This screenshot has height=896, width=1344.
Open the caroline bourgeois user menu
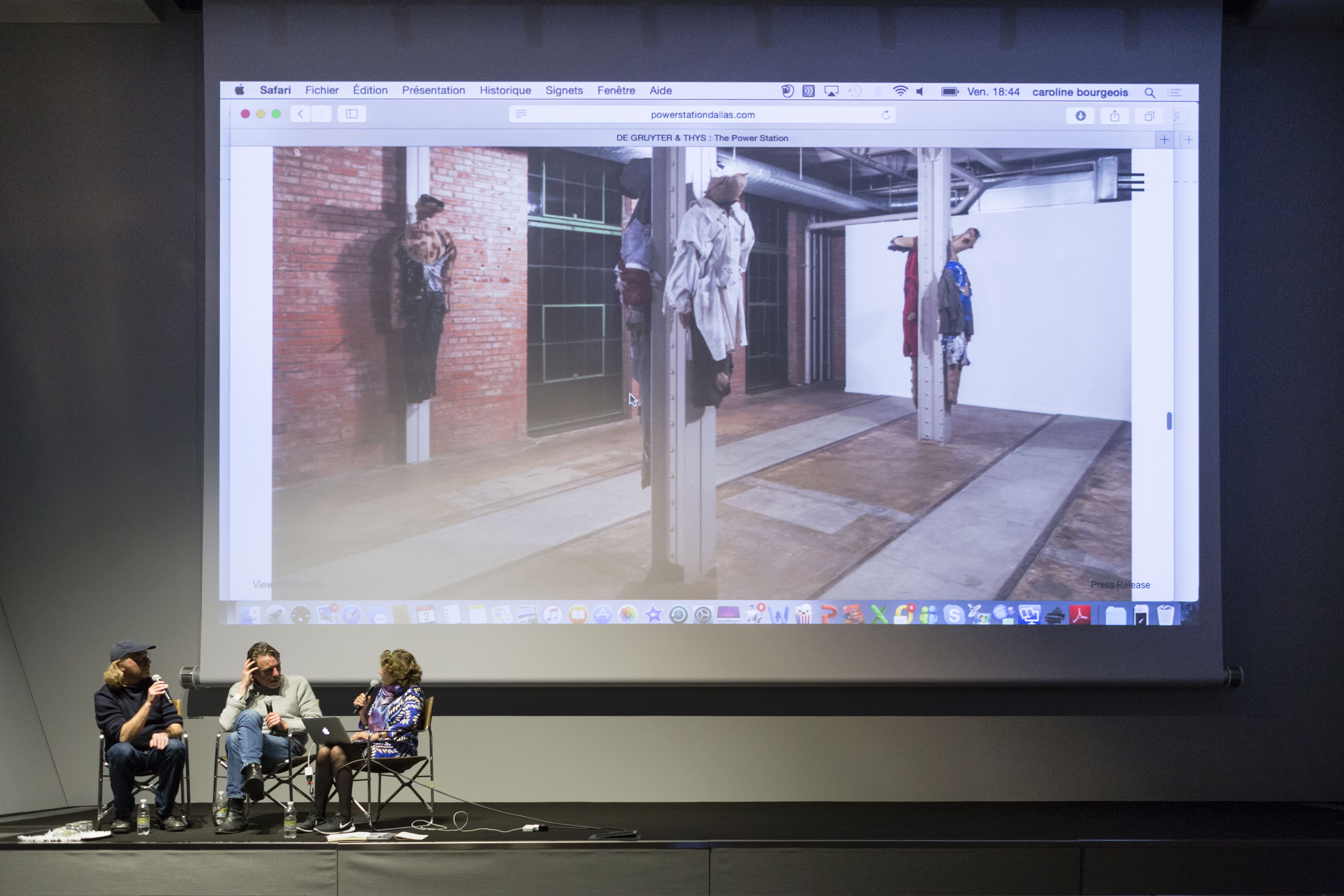pyautogui.click(x=1080, y=92)
